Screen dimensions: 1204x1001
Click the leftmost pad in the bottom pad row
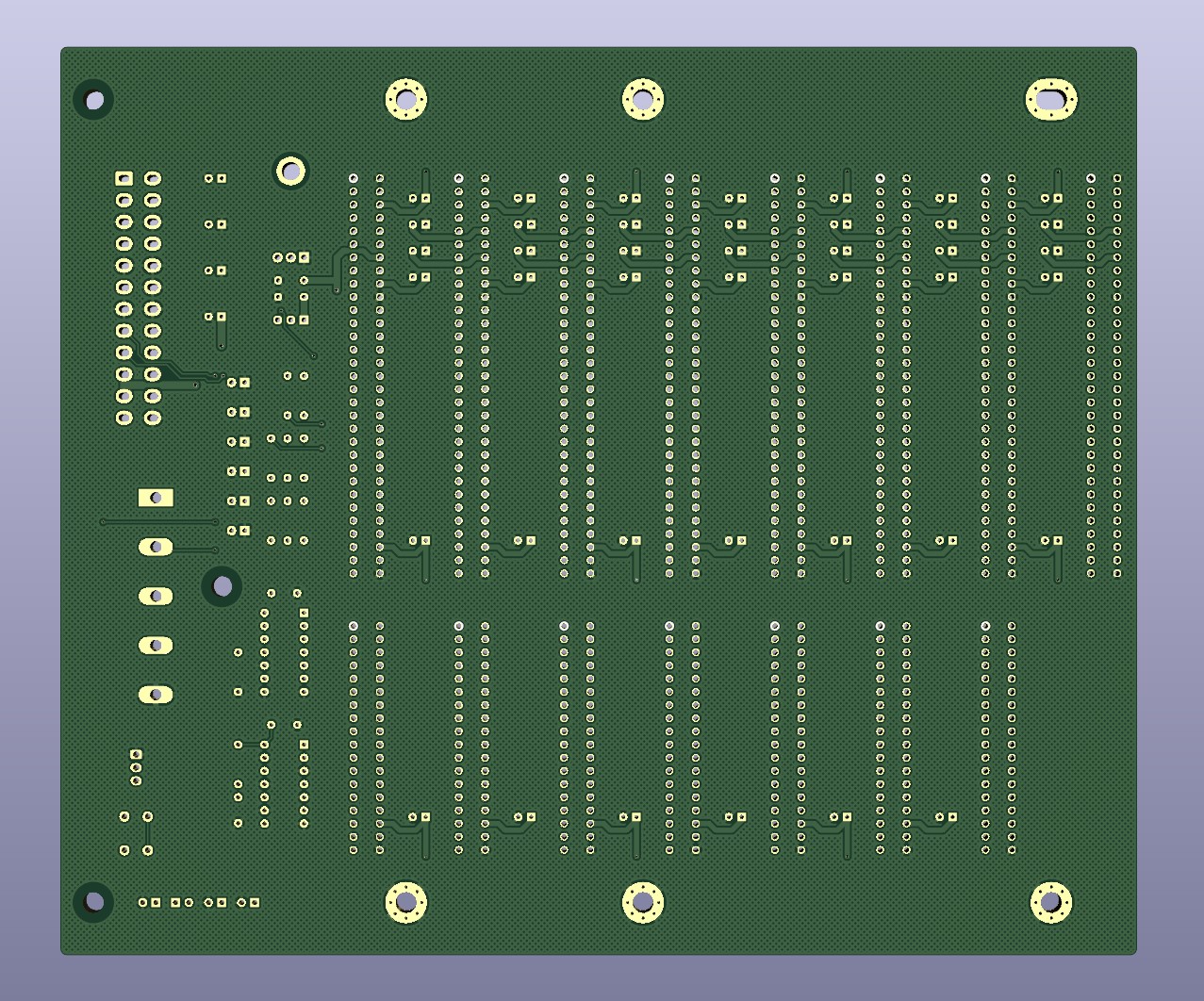click(144, 902)
